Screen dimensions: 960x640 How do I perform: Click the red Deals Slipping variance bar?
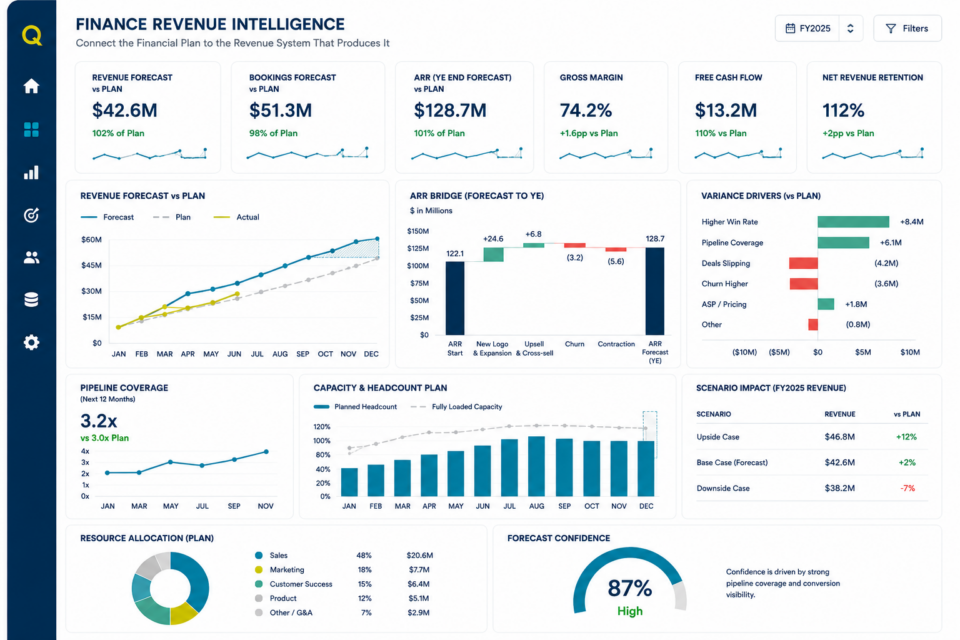[x=803, y=263]
